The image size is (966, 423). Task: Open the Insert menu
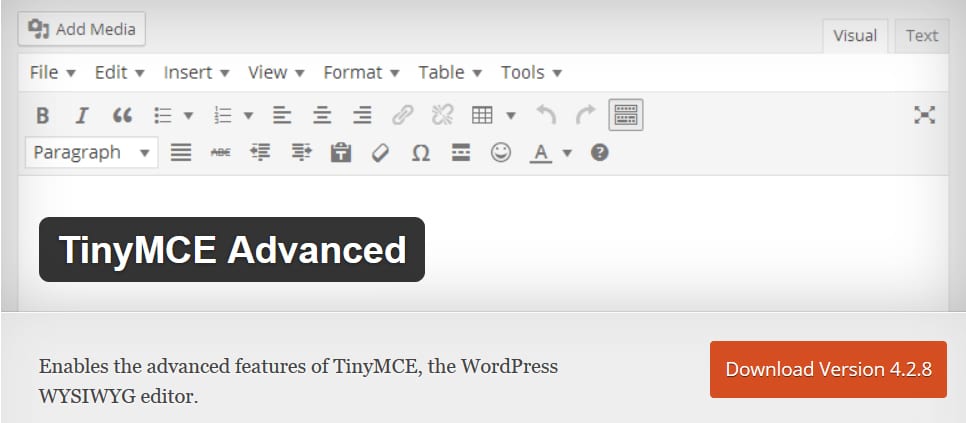point(197,72)
